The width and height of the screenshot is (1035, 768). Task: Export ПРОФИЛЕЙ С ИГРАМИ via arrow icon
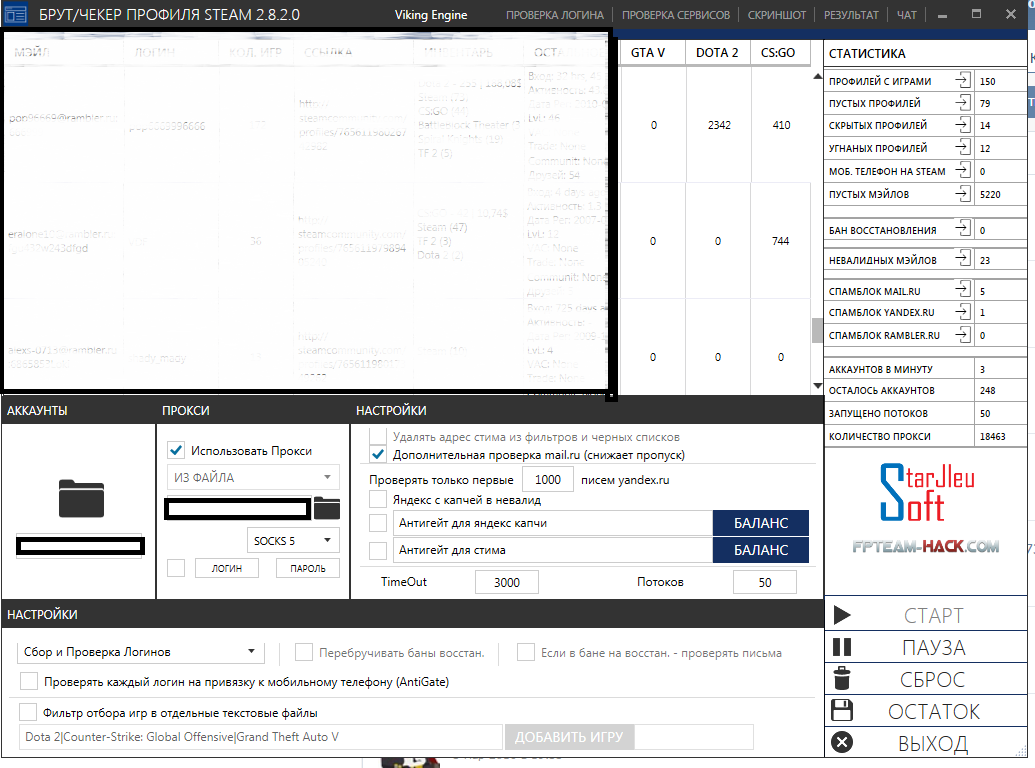(963, 80)
